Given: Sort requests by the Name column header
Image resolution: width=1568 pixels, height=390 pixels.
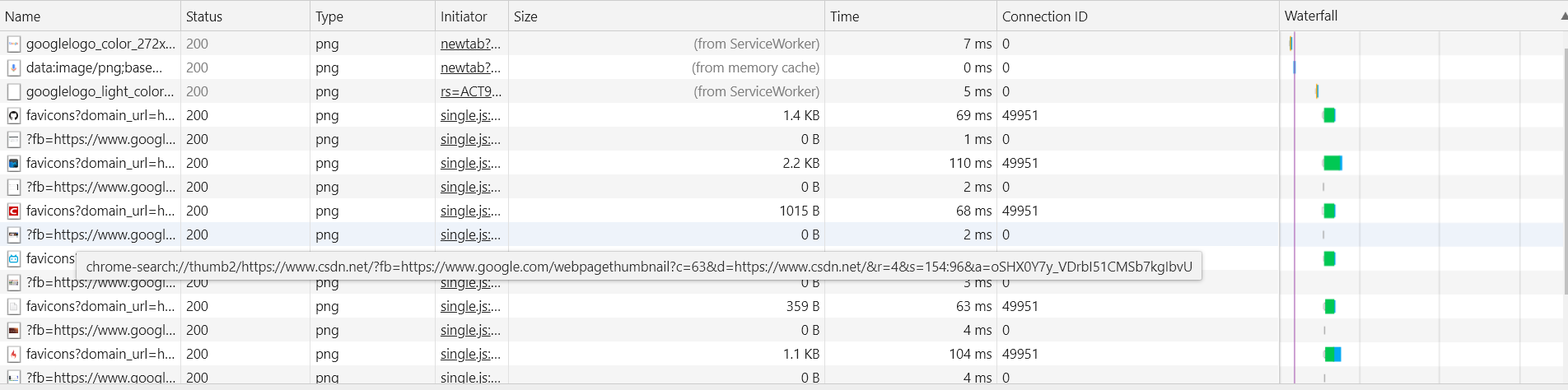Looking at the screenshot, I should point(23,16).
